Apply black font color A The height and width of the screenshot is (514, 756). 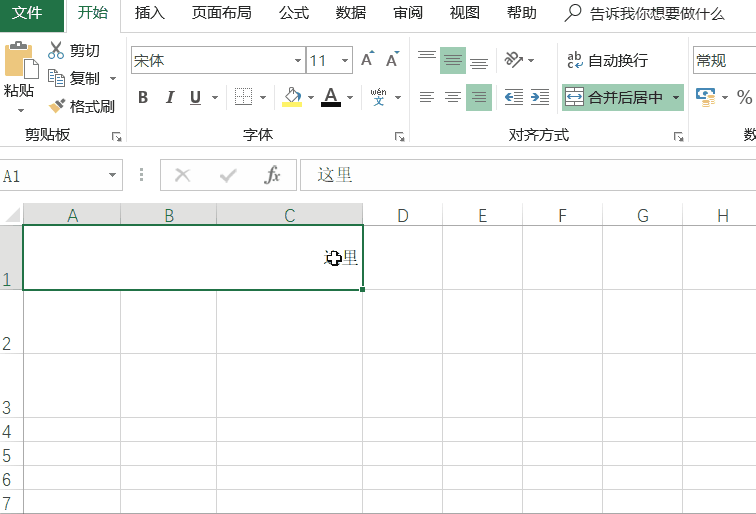tap(331, 97)
